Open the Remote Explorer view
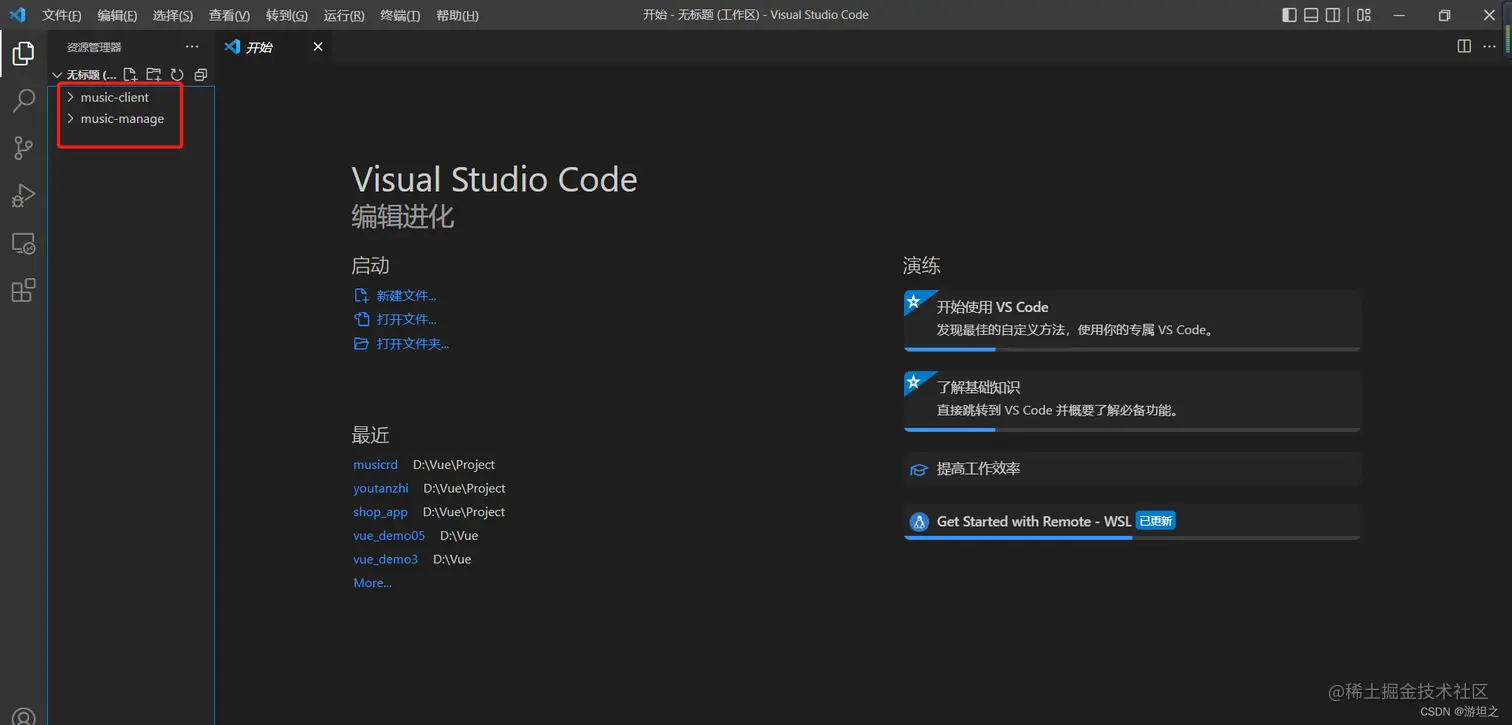The width and height of the screenshot is (1512, 725). 23,243
